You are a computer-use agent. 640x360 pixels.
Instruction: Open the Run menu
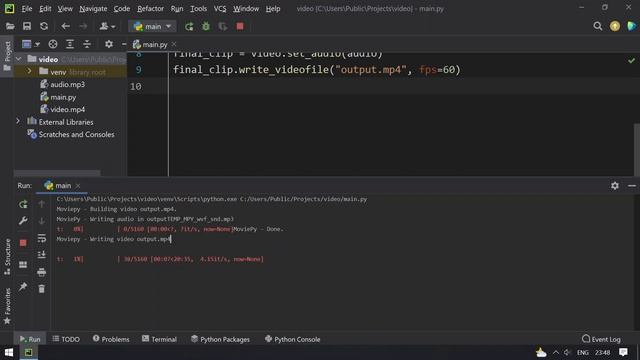[x=177, y=9]
